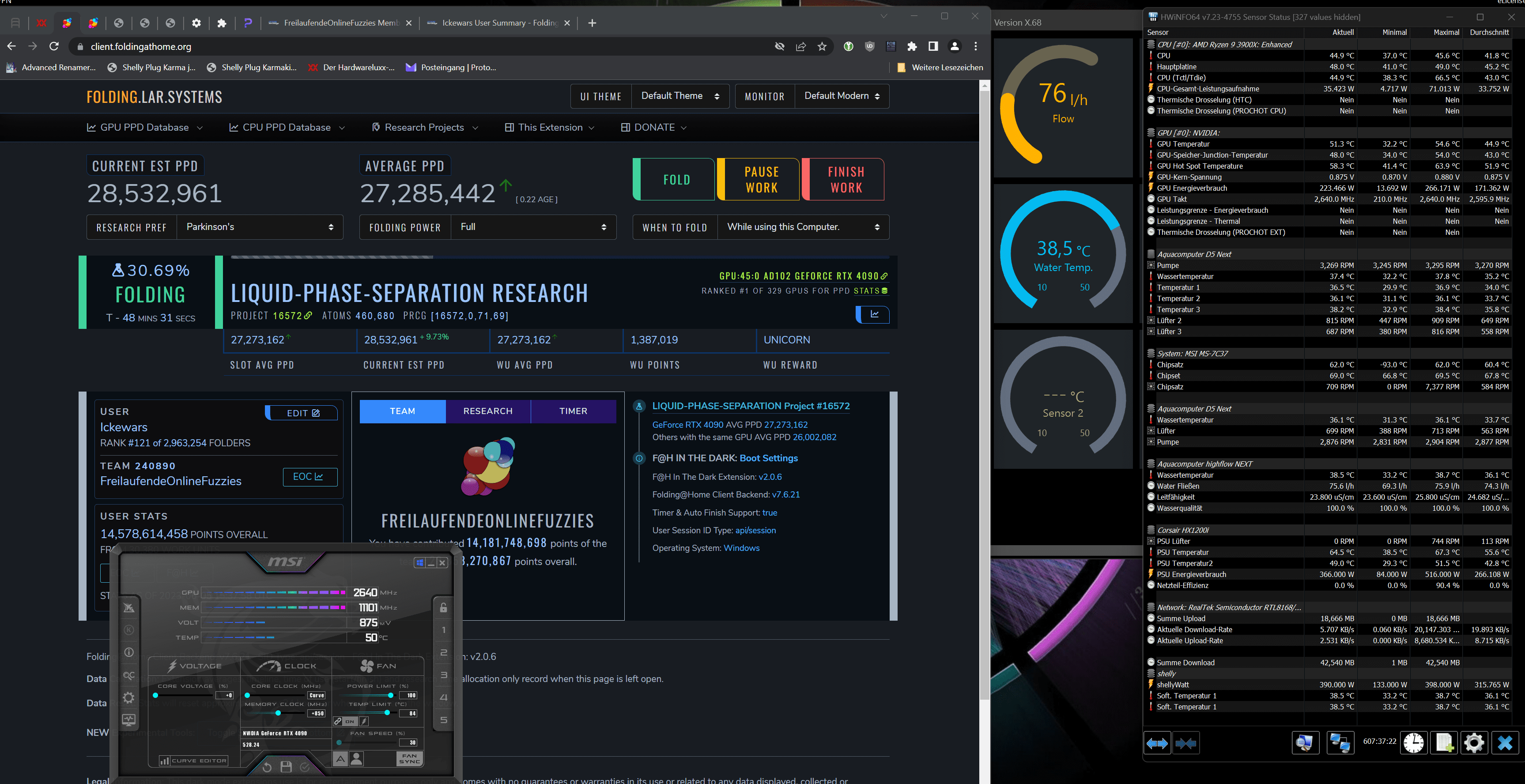Toggle the Afterburner ON button
Viewport: 1525px width, 784px height.
pos(350,721)
